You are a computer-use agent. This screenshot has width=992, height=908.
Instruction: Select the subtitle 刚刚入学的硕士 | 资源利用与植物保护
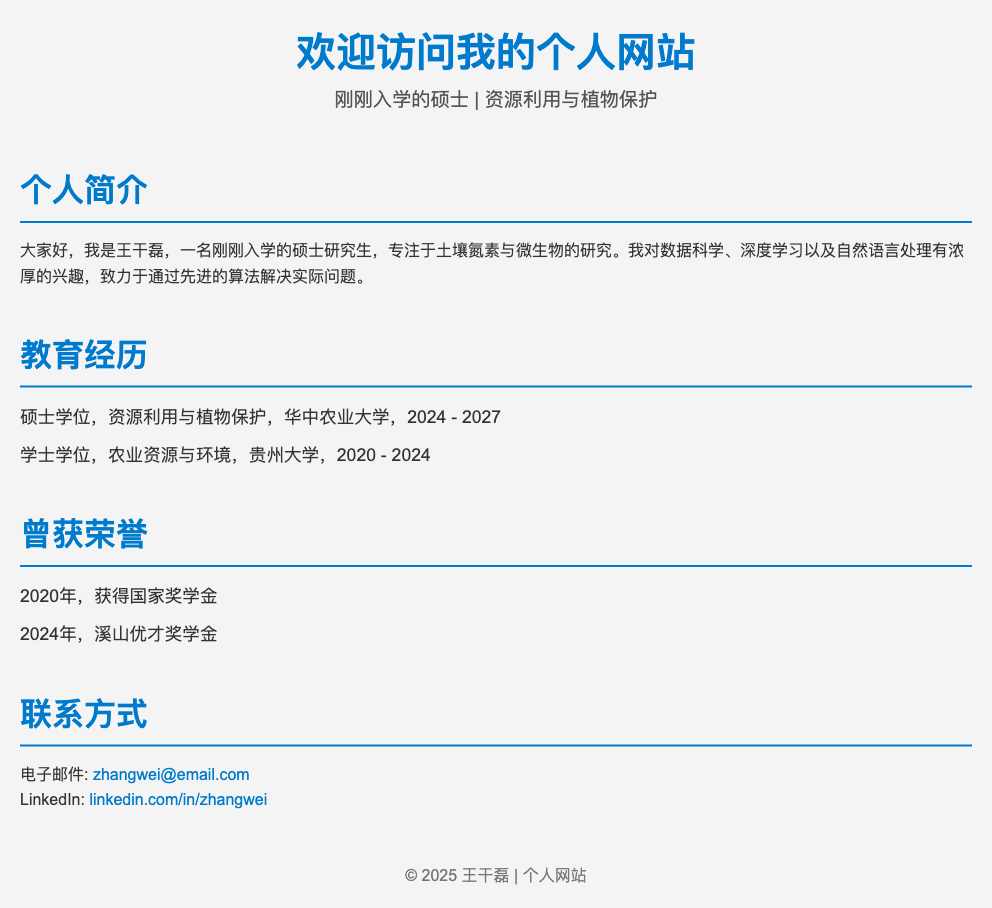[496, 99]
